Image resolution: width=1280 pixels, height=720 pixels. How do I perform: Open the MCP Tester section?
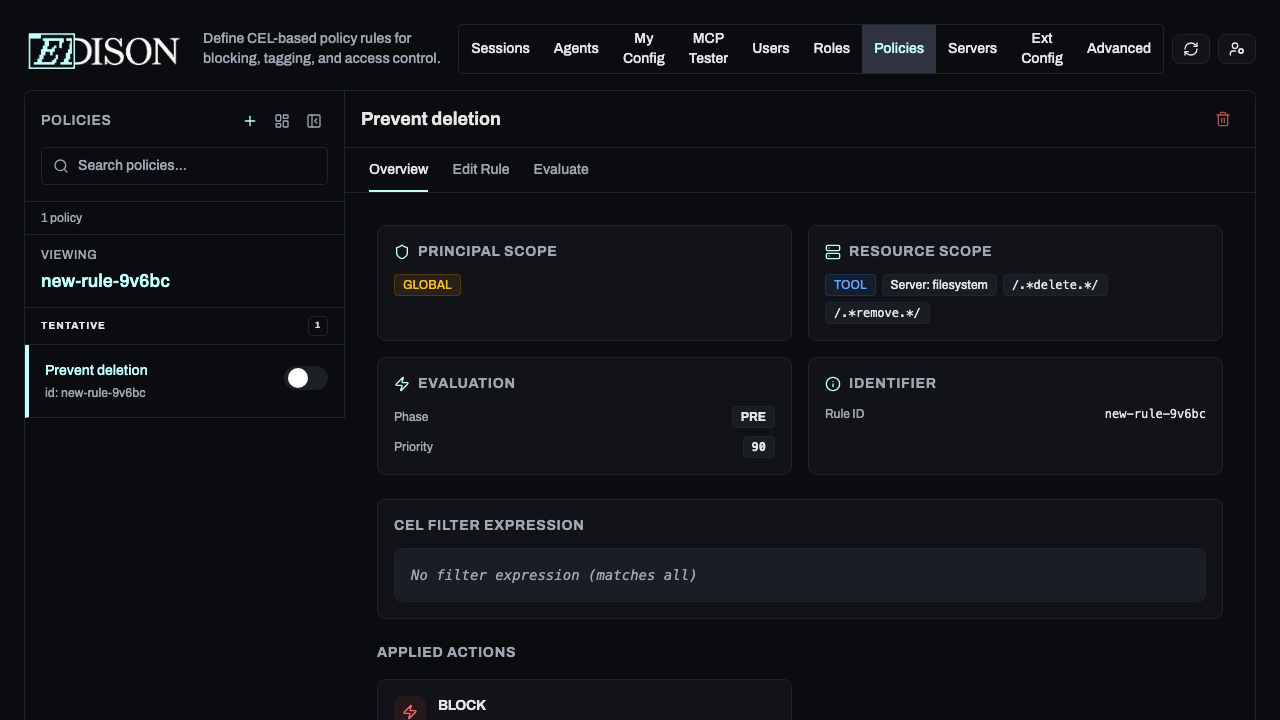(x=708, y=48)
